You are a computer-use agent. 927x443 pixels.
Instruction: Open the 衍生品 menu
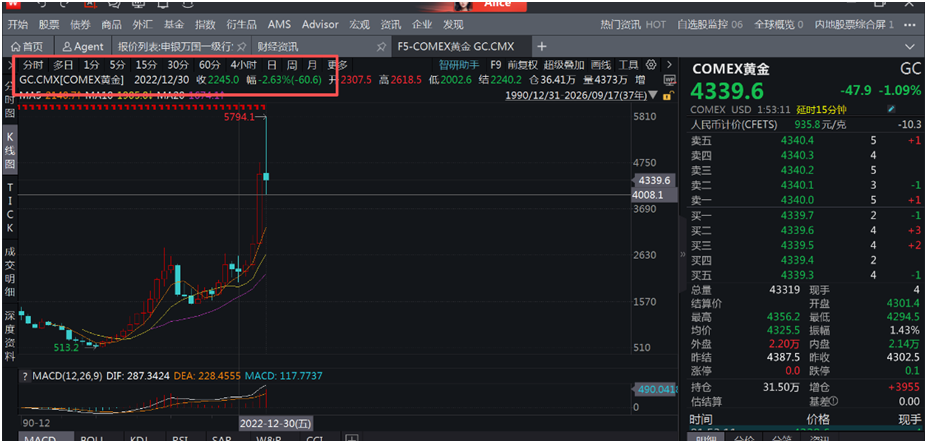(241, 25)
